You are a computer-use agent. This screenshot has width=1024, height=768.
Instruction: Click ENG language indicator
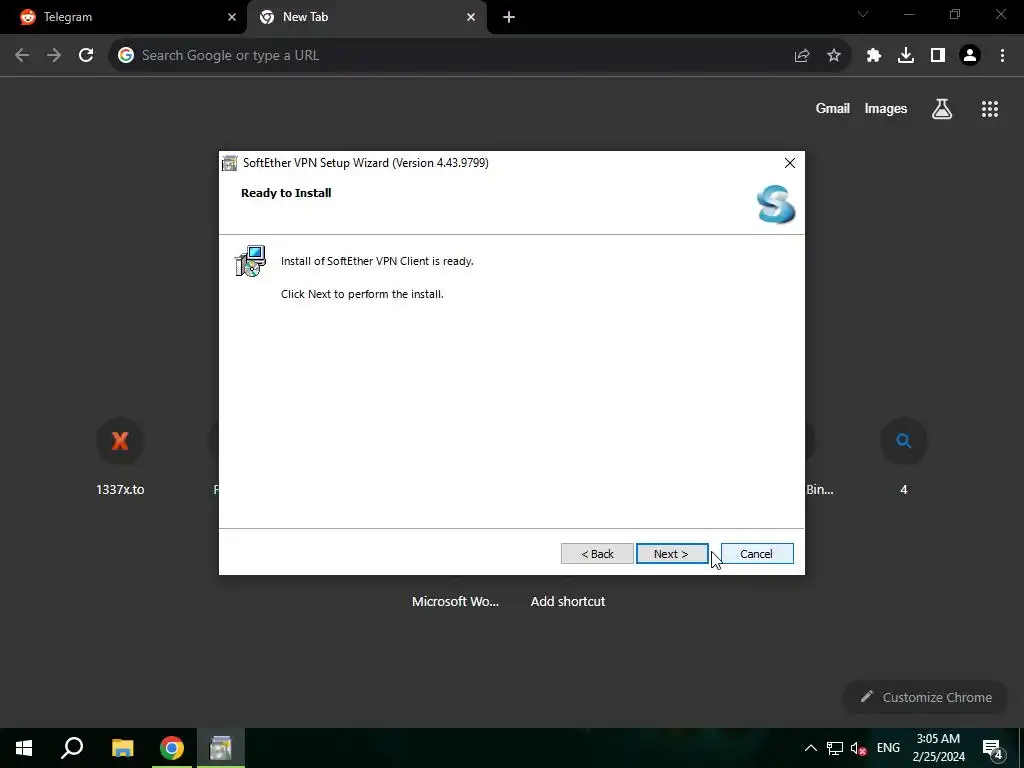[x=888, y=748]
